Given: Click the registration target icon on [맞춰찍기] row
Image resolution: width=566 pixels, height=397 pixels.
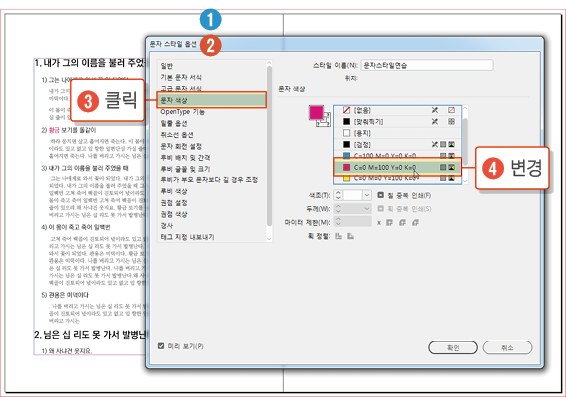Looking at the screenshot, I should [451, 122].
